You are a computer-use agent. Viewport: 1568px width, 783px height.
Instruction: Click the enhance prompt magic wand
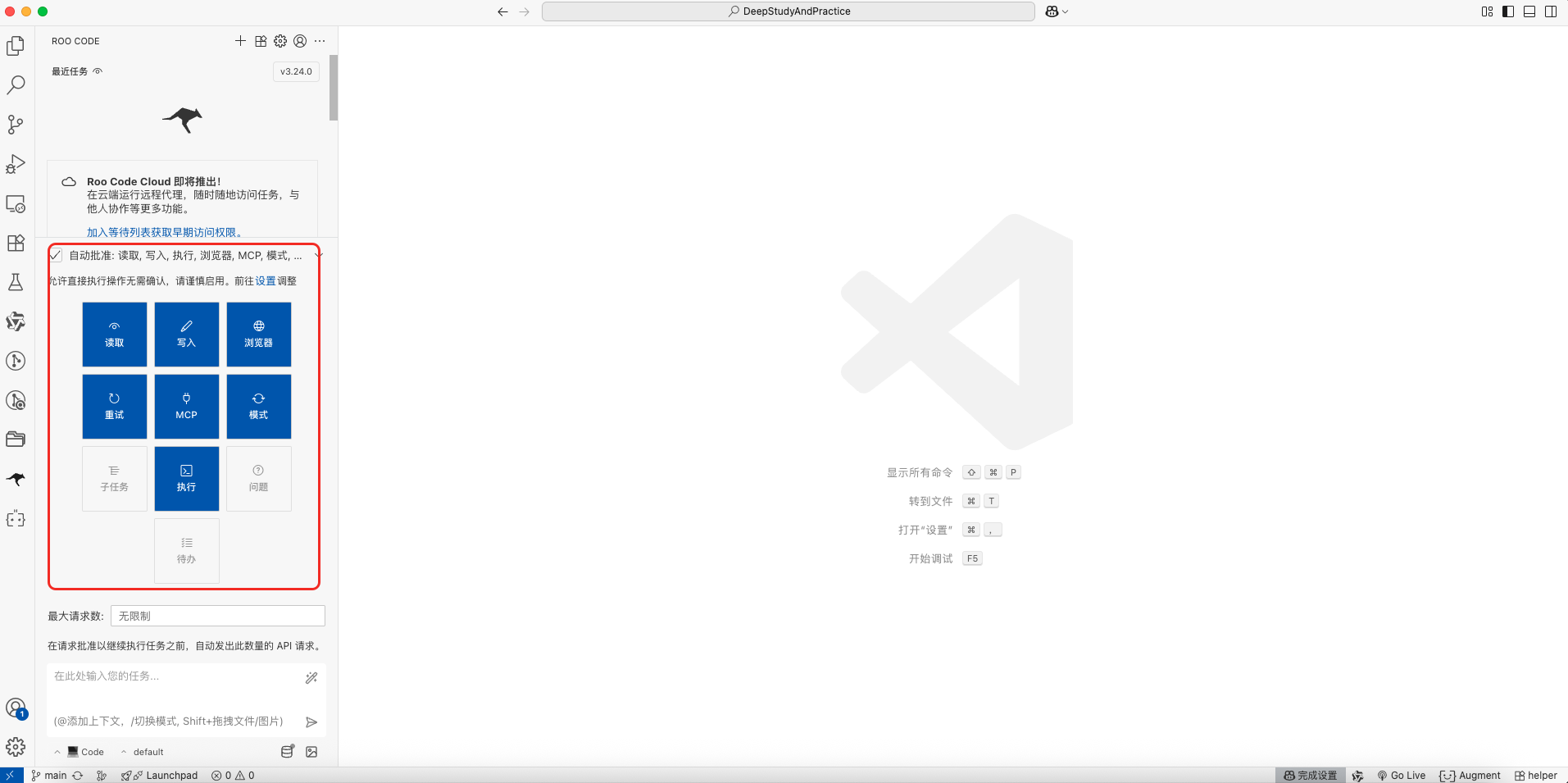pyautogui.click(x=311, y=678)
